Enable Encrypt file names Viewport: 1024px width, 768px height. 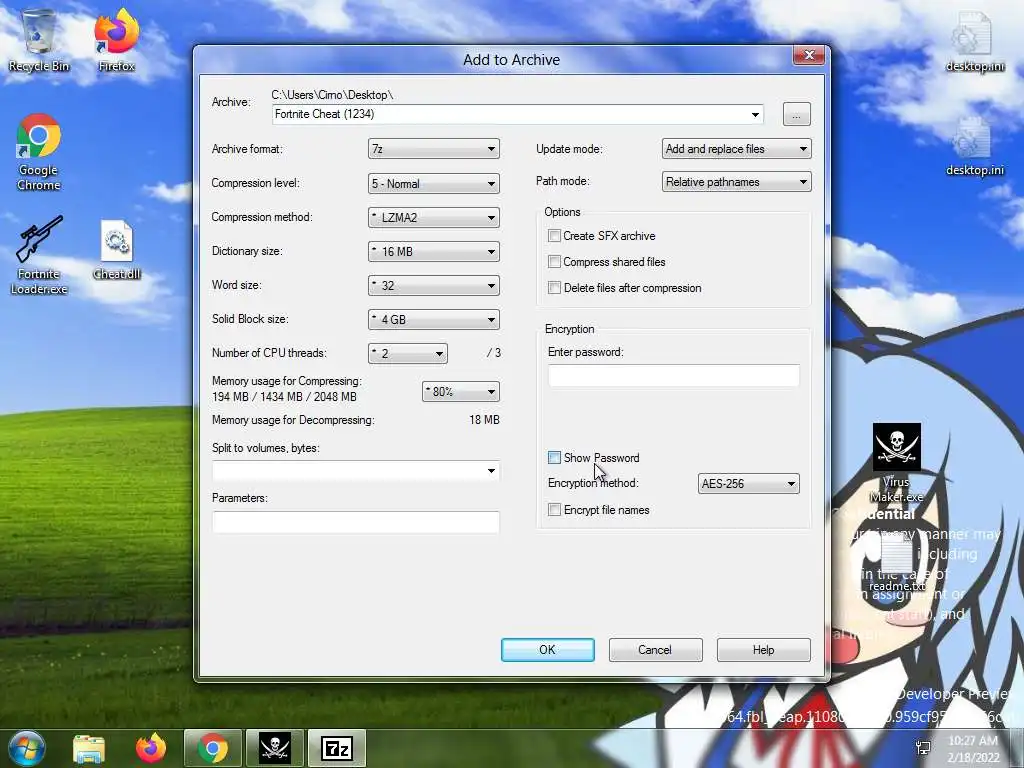click(x=554, y=510)
